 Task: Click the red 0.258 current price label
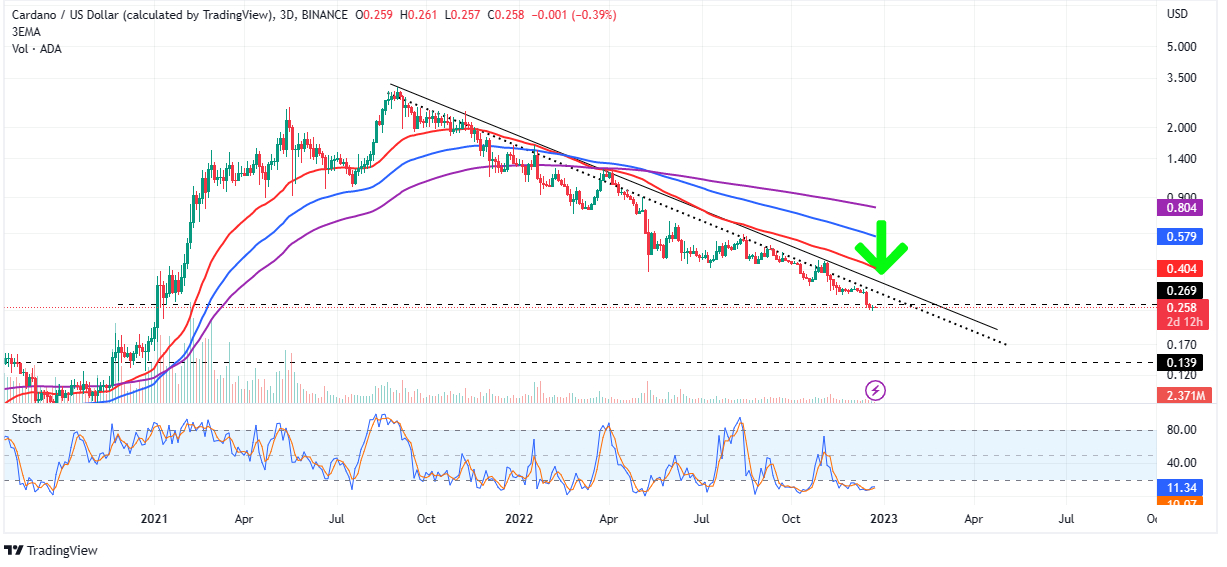[1182, 307]
